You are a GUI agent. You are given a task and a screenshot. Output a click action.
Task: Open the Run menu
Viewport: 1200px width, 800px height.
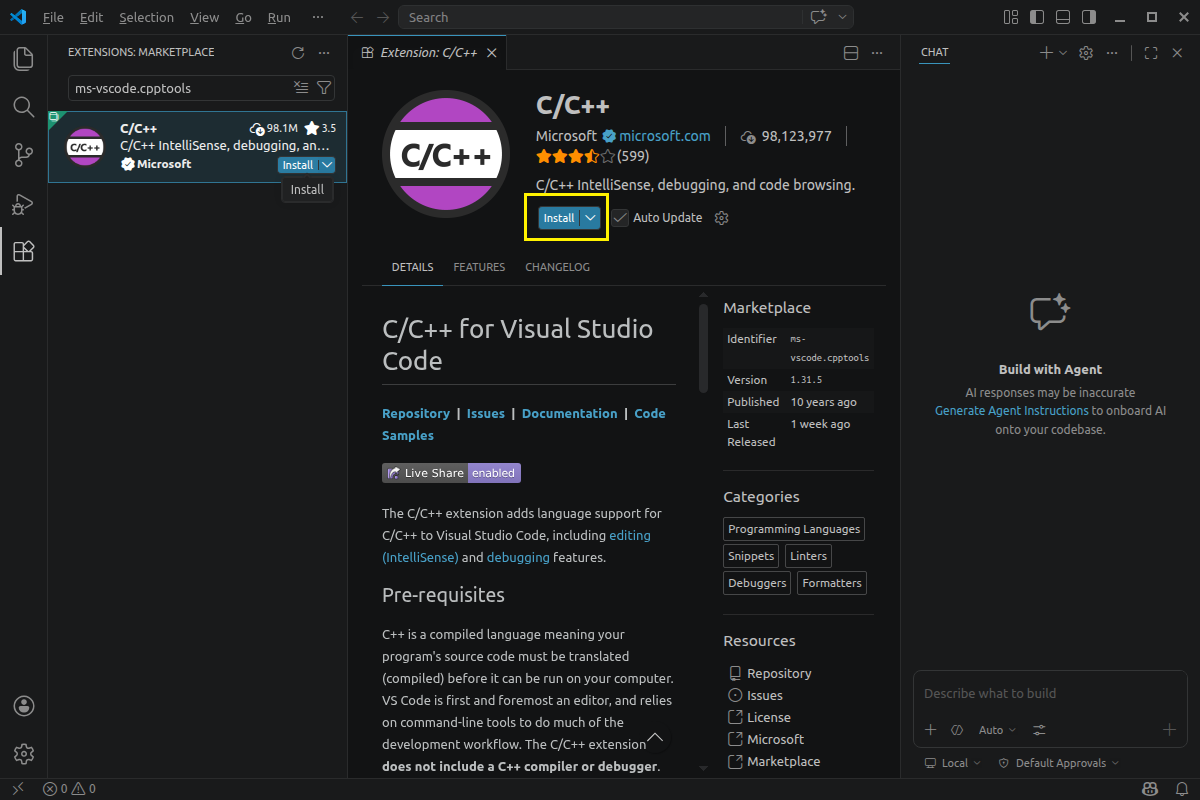279,17
